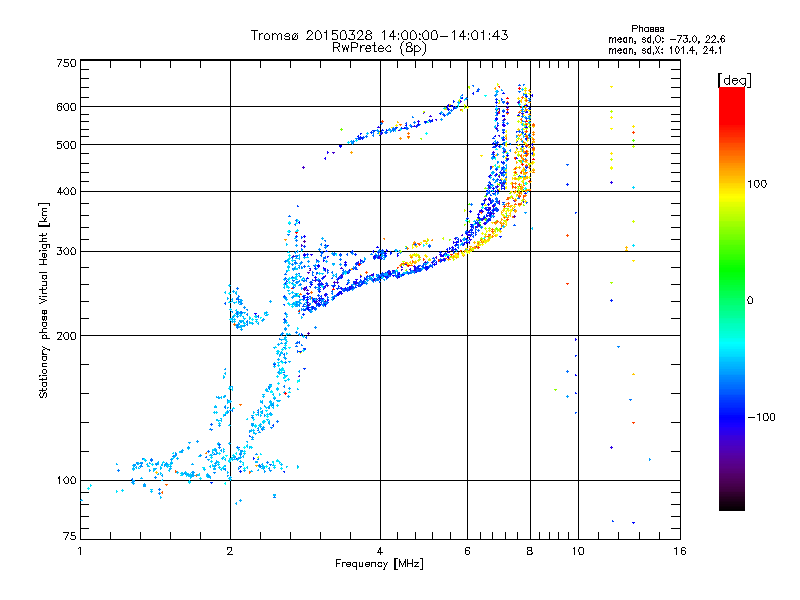
Task: Click the x-axis tick label '1'
Action: (80, 551)
